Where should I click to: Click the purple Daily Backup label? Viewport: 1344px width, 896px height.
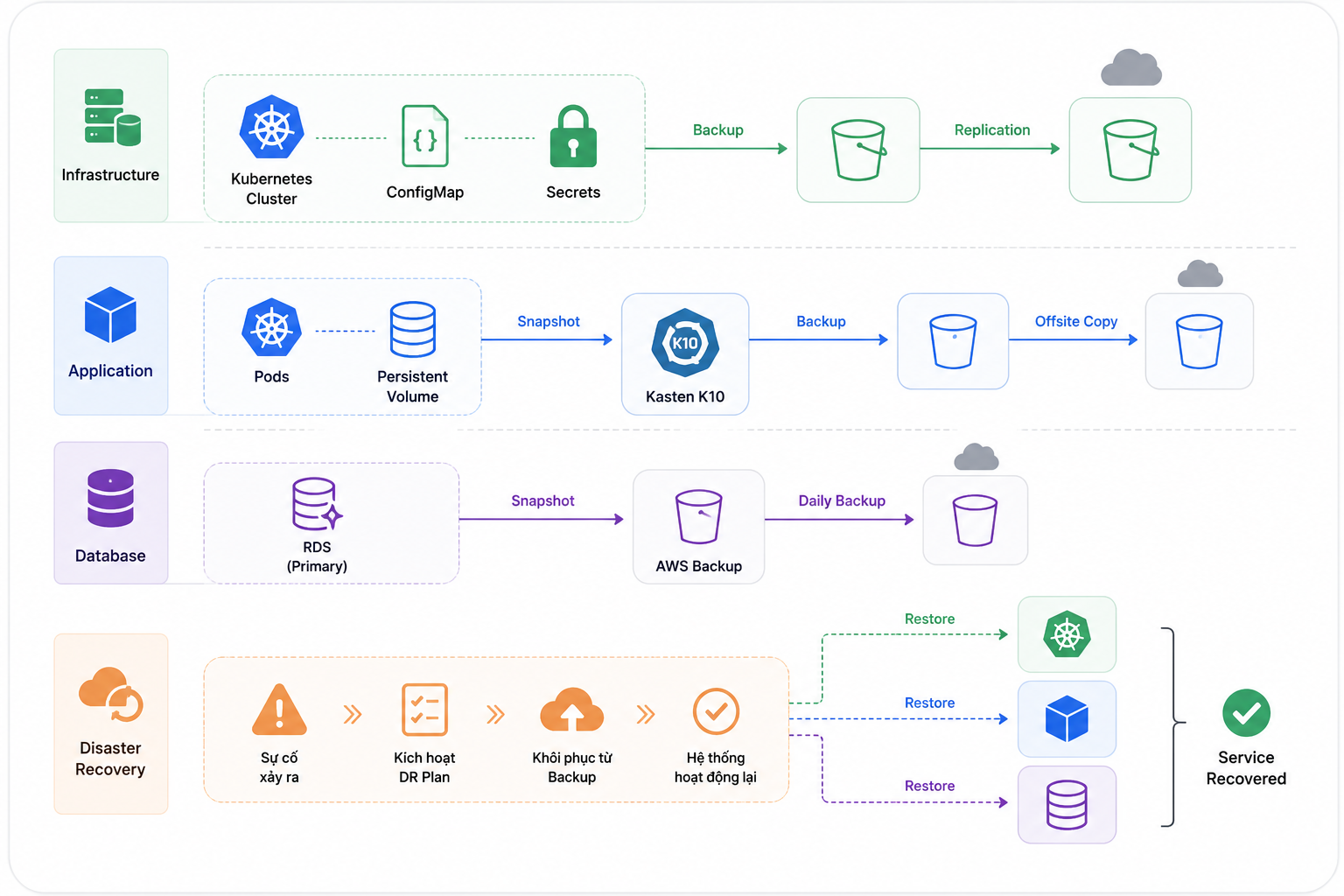pos(842,501)
